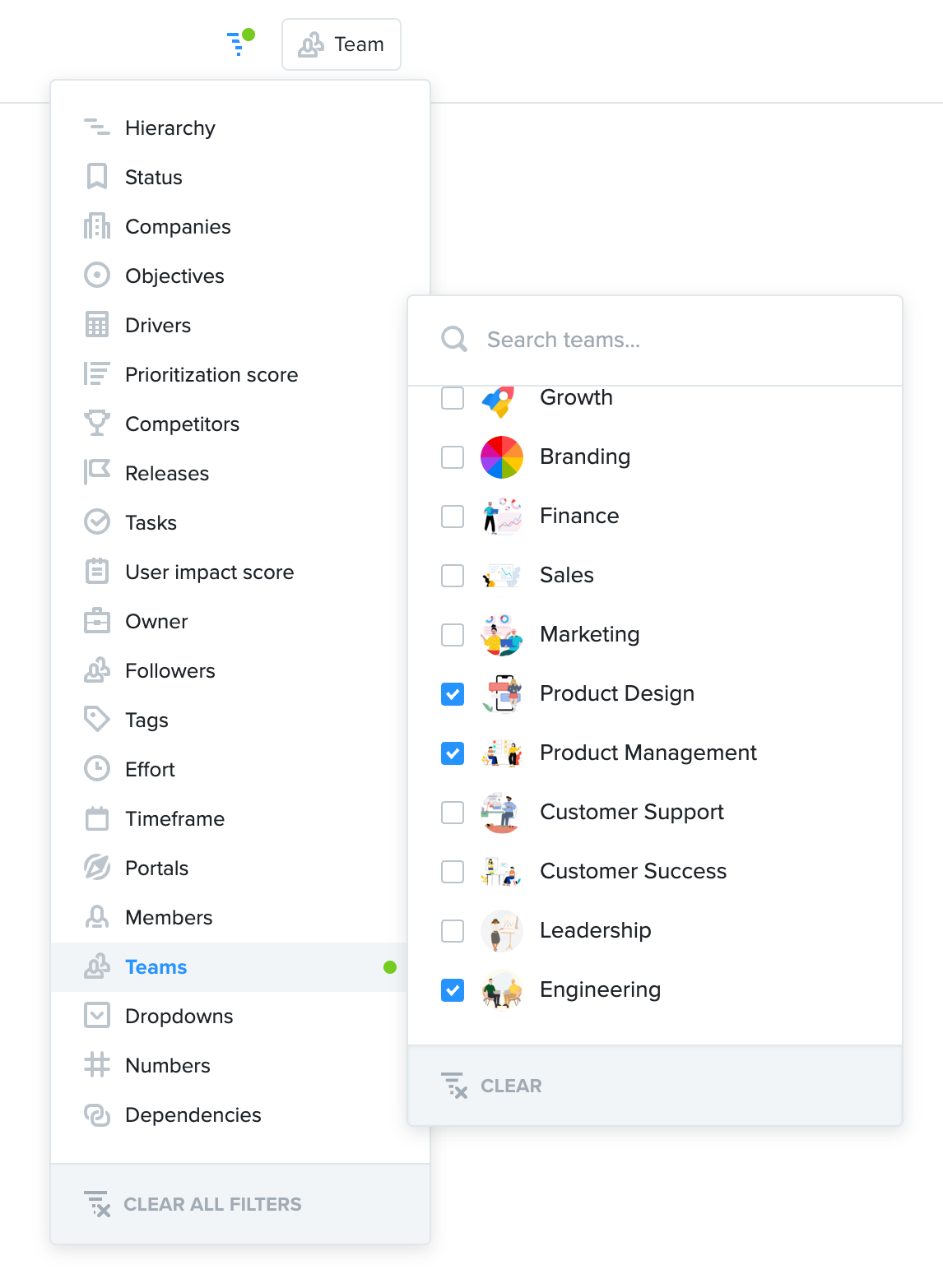Click CLEAR in the teams panel
The width and height of the screenshot is (943, 1288).
coord(491,1086)
